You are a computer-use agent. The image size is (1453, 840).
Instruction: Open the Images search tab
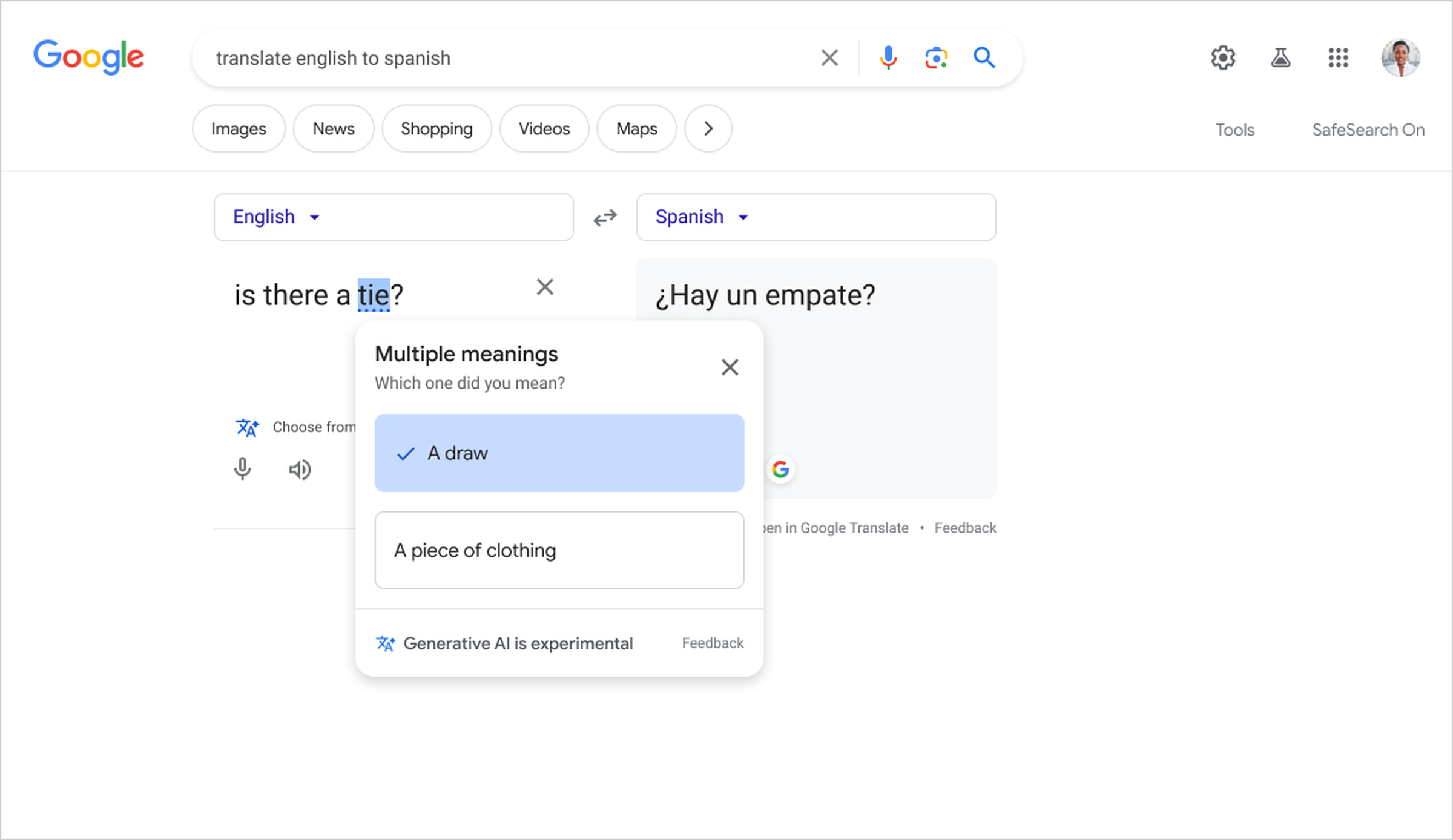click(x=239, y=129)
